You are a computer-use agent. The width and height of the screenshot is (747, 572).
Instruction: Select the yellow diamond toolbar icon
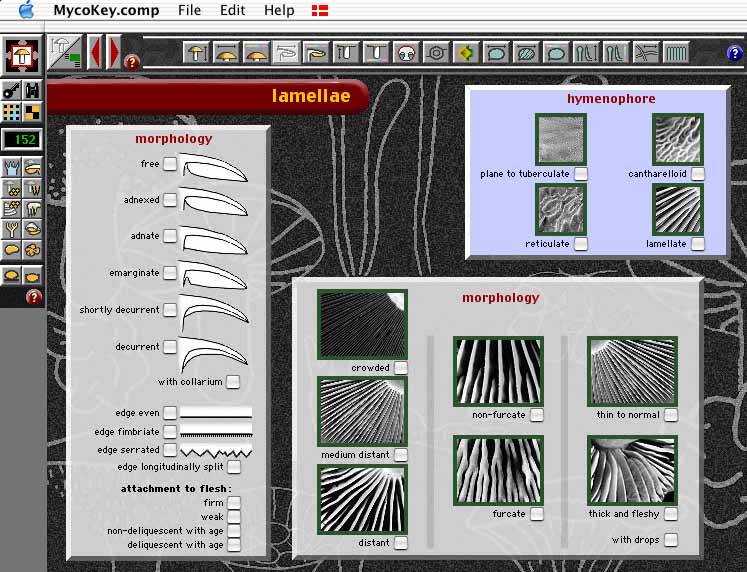tap(465, 52)
